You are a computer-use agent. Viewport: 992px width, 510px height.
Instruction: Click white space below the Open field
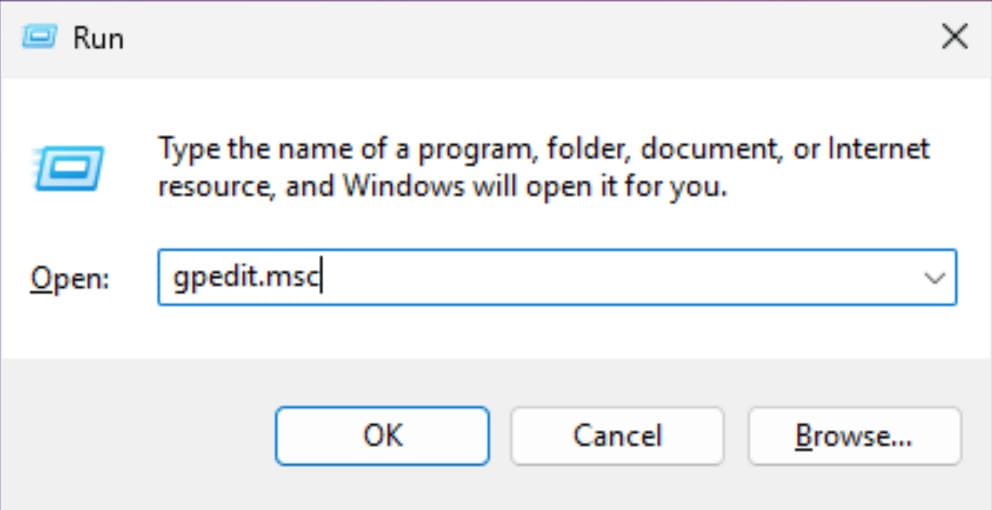tap(500, 330)
